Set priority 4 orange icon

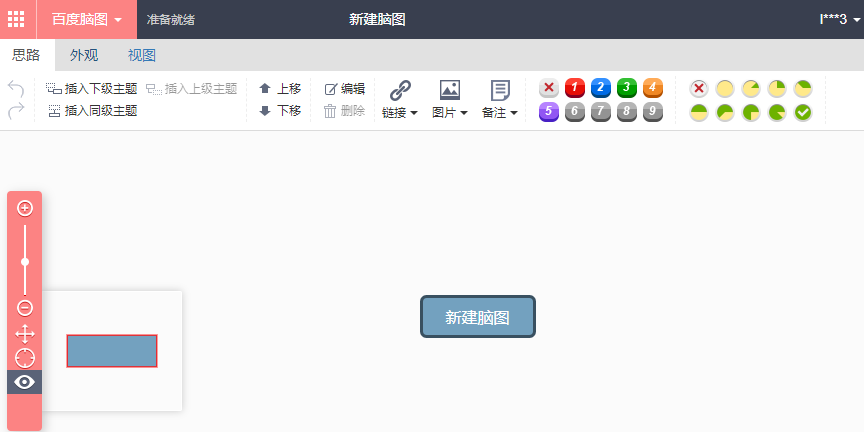[652, 88]
